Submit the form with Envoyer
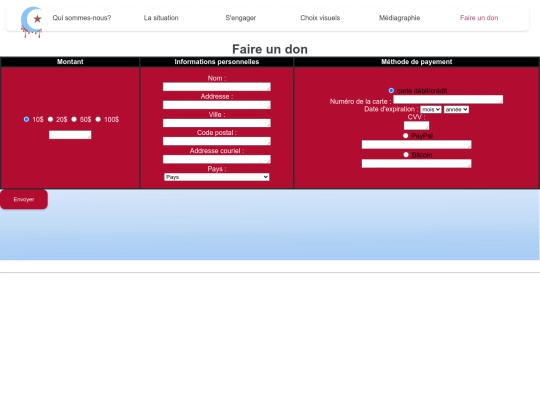 (x=24, y=199)
